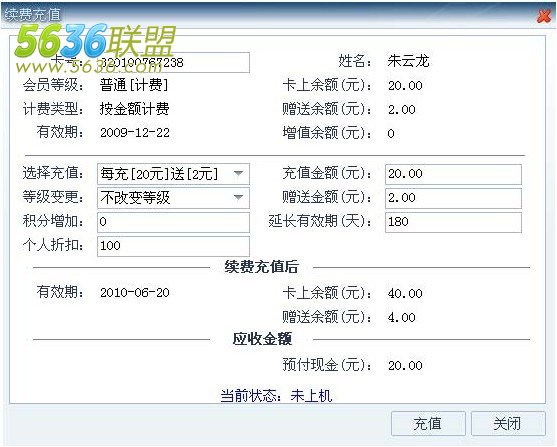Viewport: 557px width, 447px height.
Task: Click the 积分增加 input field
Action: pyautogui.click(x=173, y=222)
